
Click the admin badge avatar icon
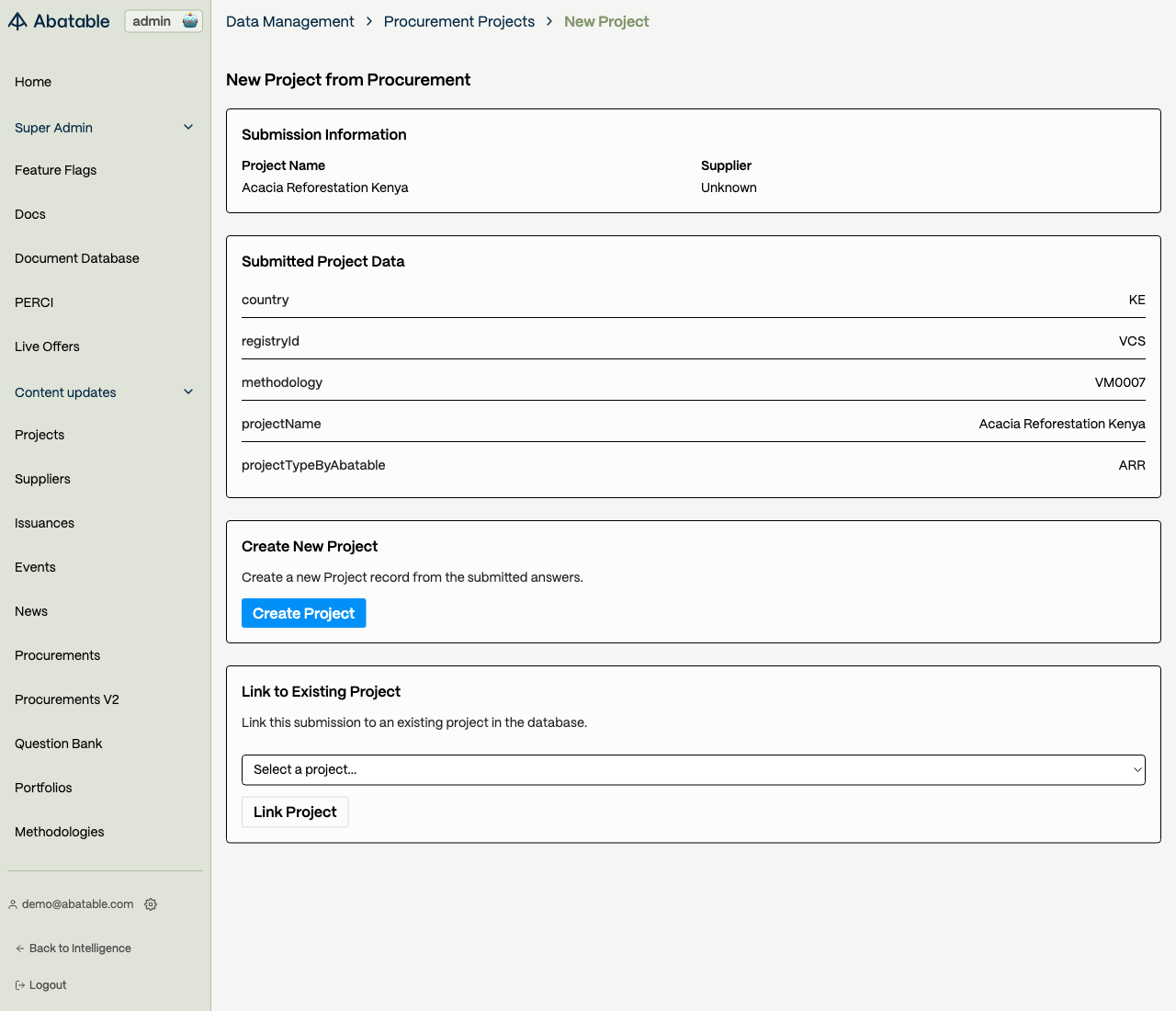[190, 21]
